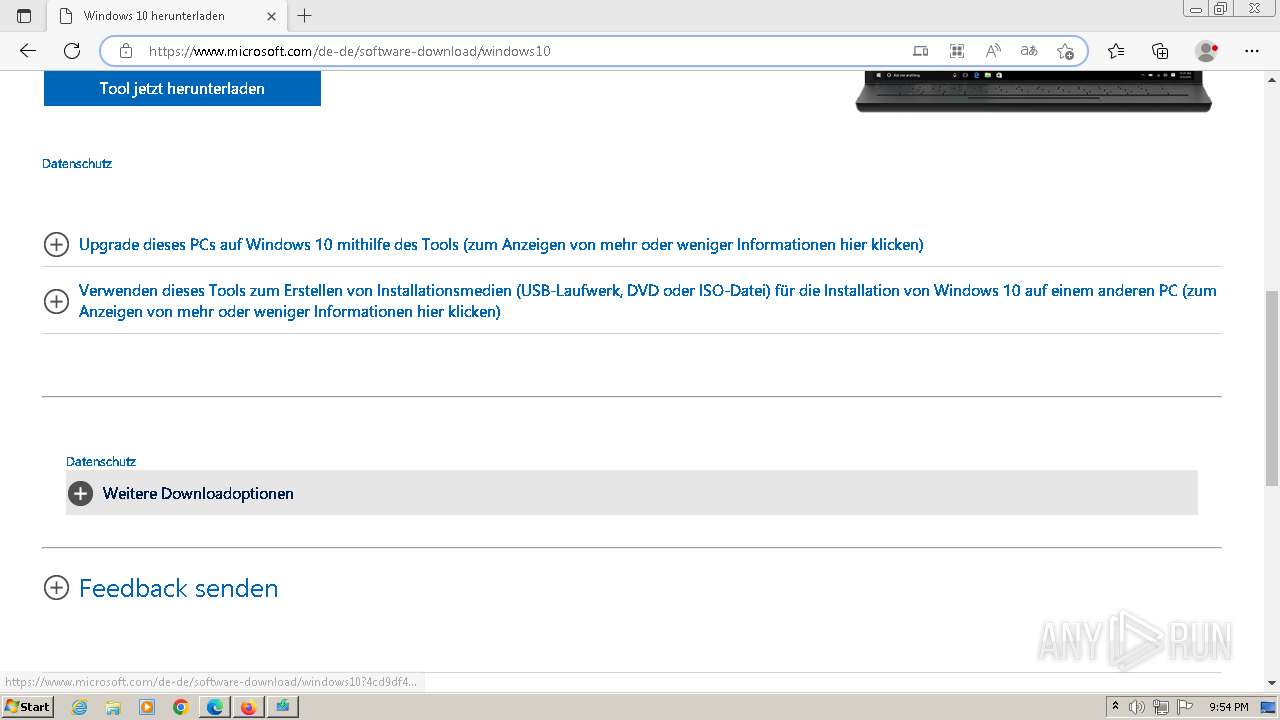Open the volume control tray icon

[1137, 707]
